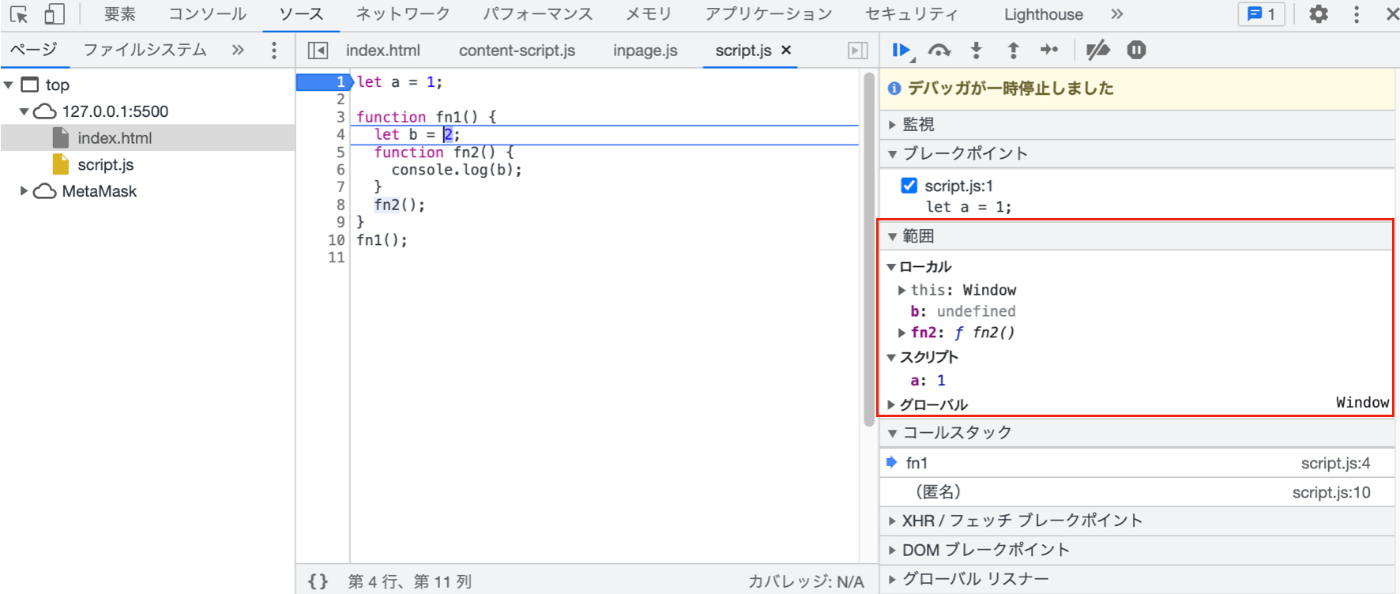
Task: Expand the MetaMask tree node
Action: tap(24, 191)
